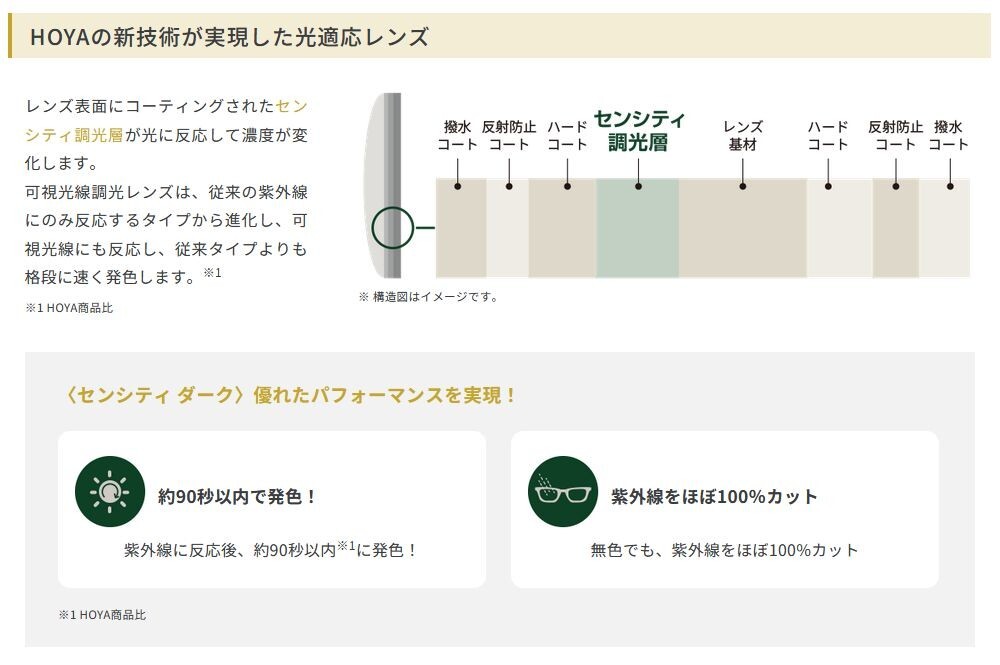Click the gold highlighted センシティ調光層 text in paragraph
The height and width of the screenshot is (665, 1000).
point(166,120)
